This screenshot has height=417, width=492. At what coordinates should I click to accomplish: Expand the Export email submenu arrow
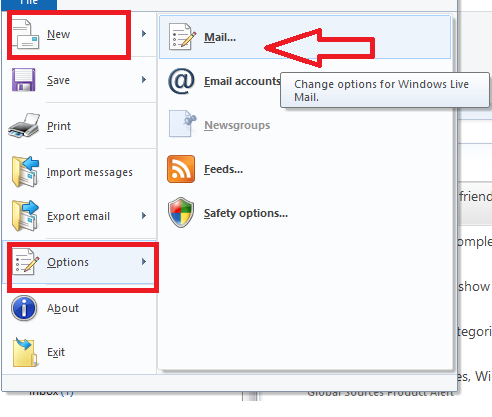tap(144, 216)
